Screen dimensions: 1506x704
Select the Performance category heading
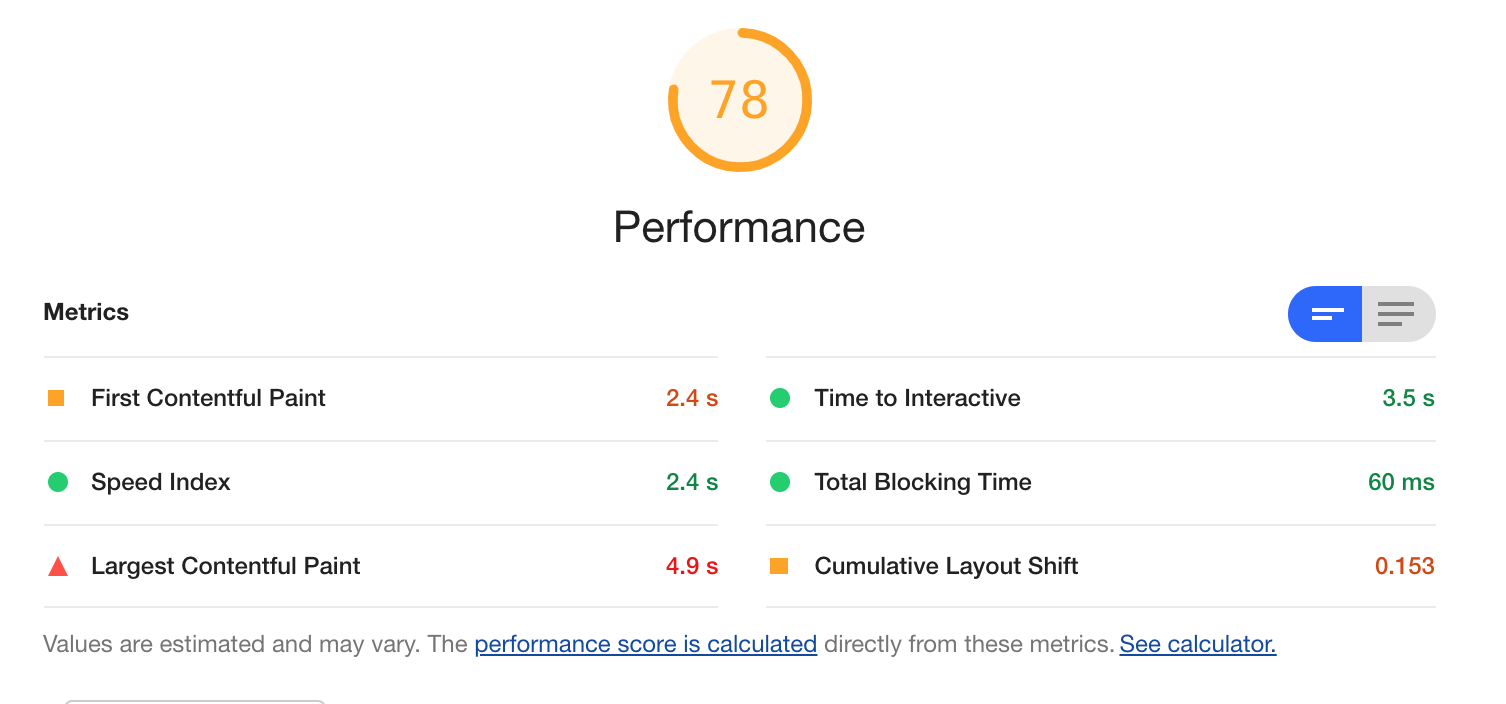pos(739,227)
